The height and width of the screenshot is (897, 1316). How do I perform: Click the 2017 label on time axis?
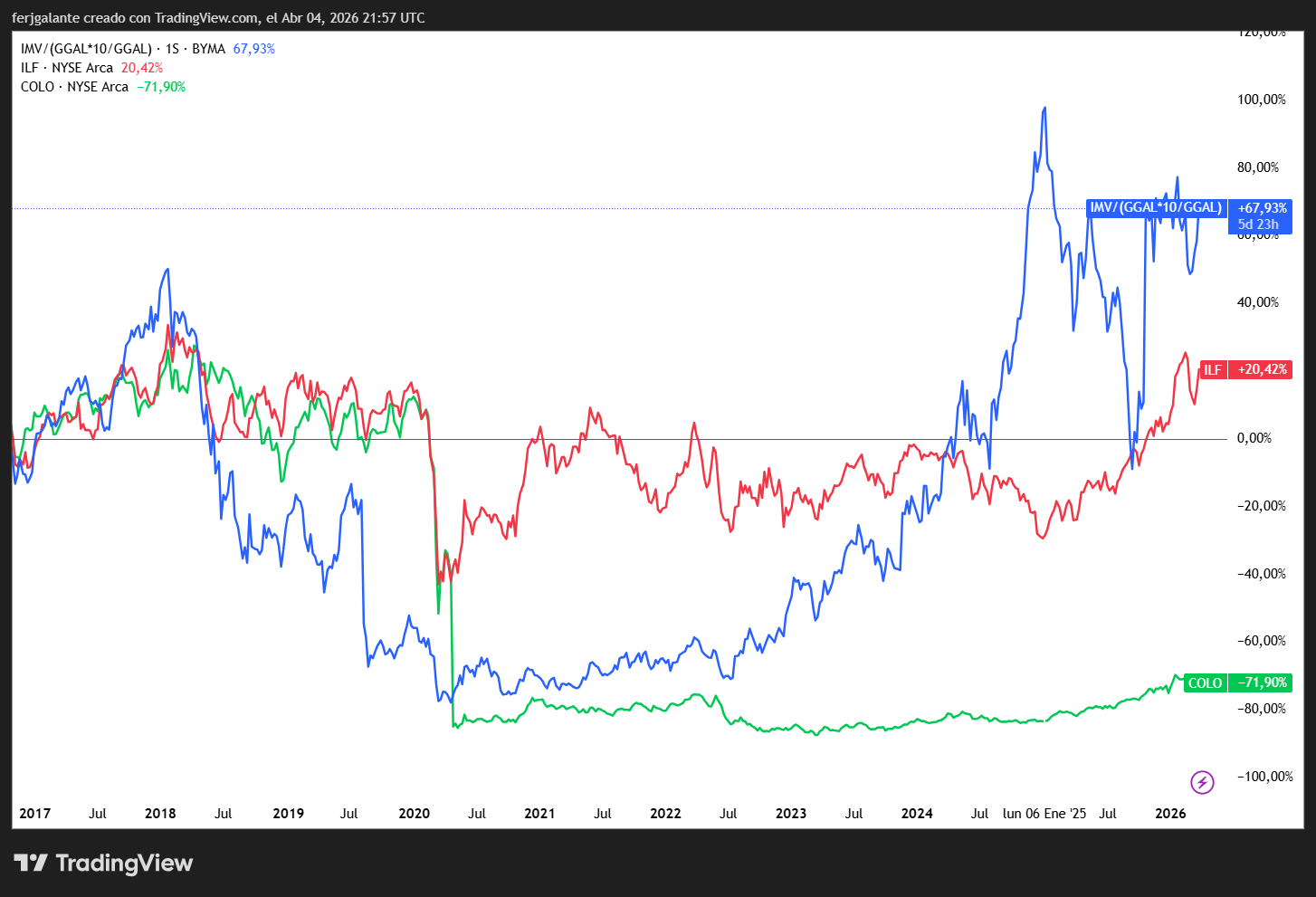coord(35,813)
